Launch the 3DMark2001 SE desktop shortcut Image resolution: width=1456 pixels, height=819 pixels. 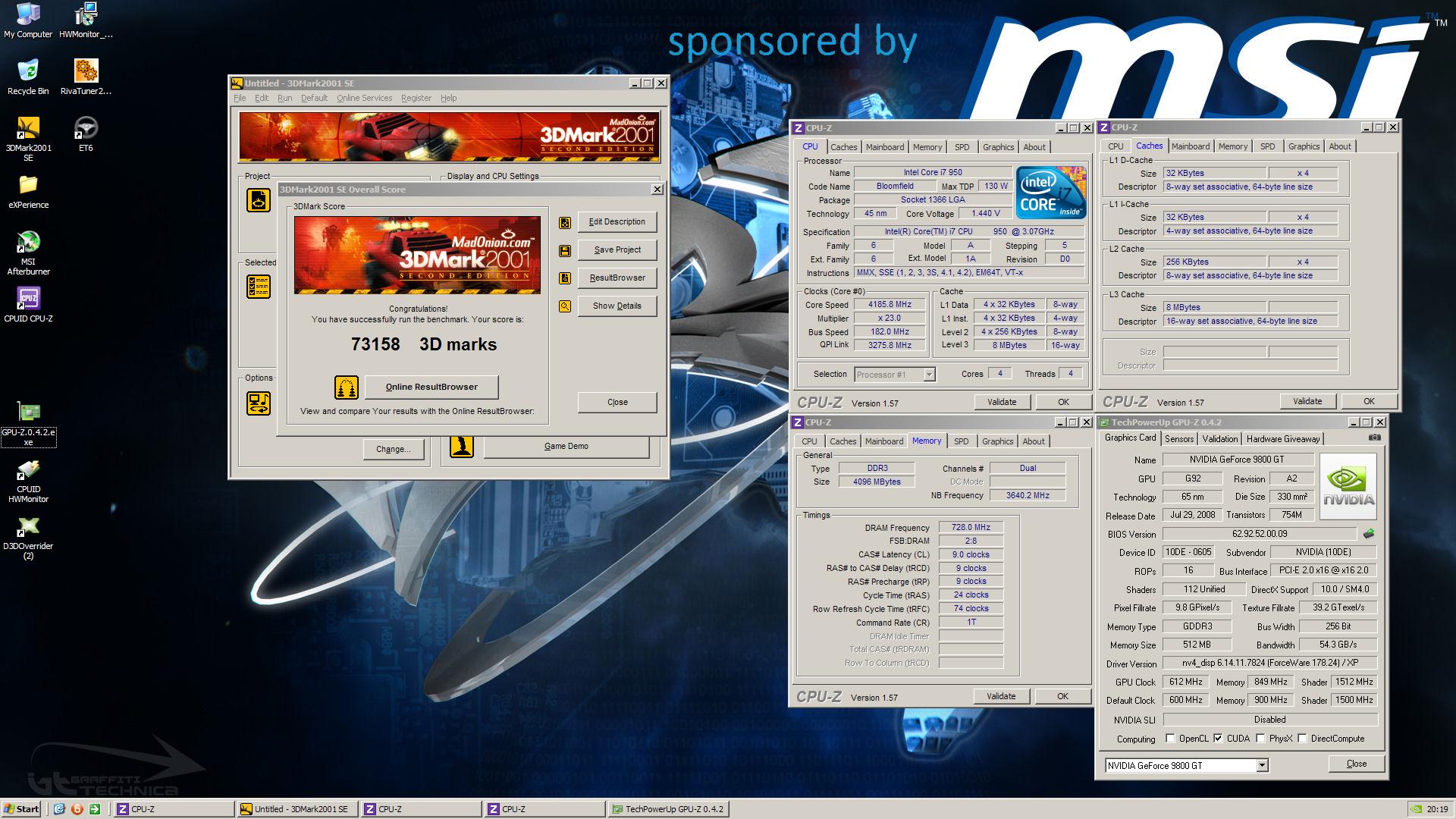pyautogui.click(x=28, y=139)
